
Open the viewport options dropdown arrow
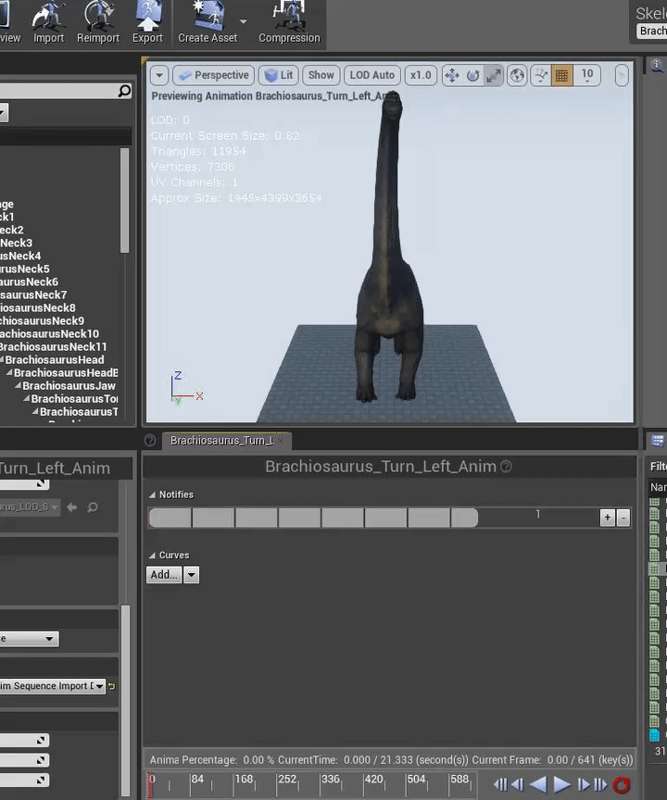point(159,76)
